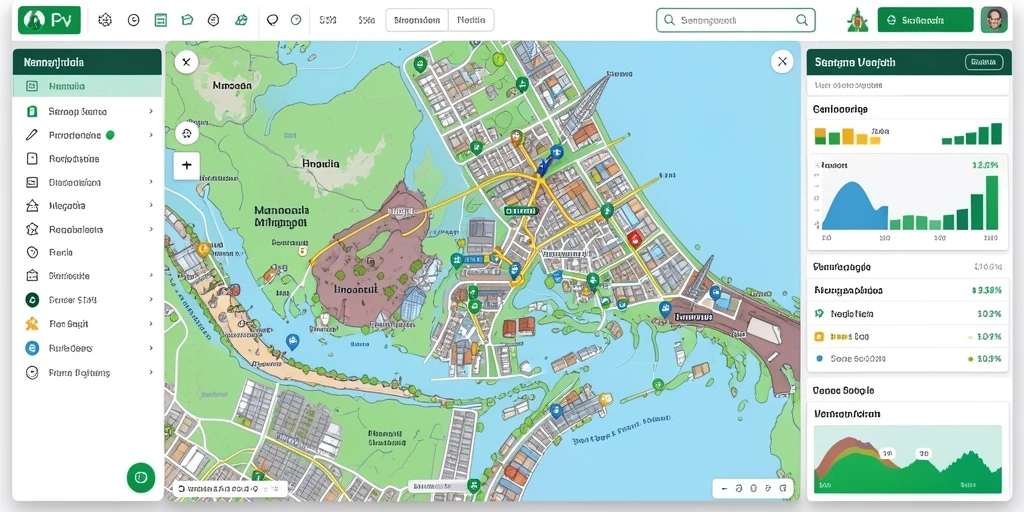Click the green floating round button
This screenshot has width=1024, height=512.
tap(141, 477)
